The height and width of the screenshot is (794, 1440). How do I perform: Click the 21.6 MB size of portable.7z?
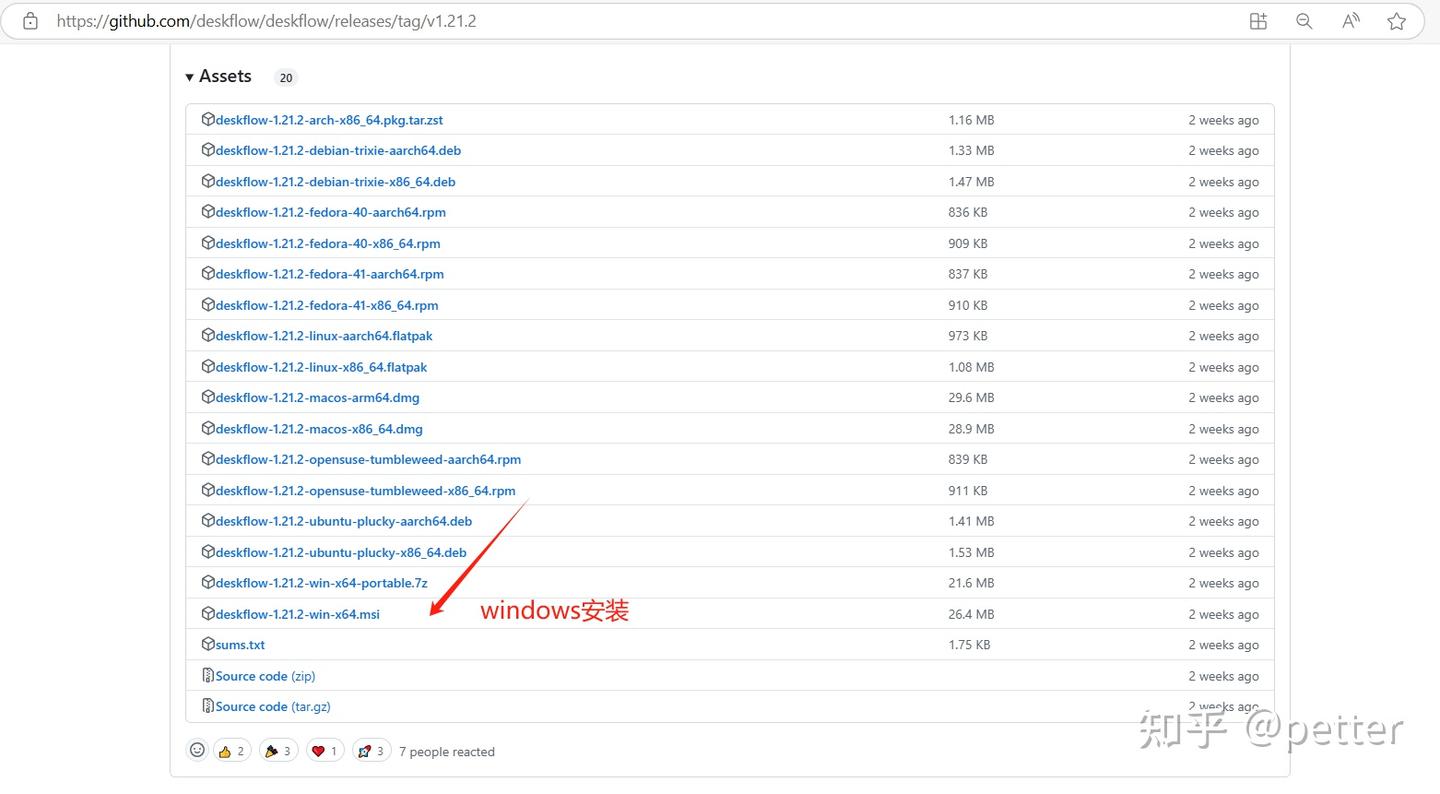pyautogui.click(x=971, y=583)
